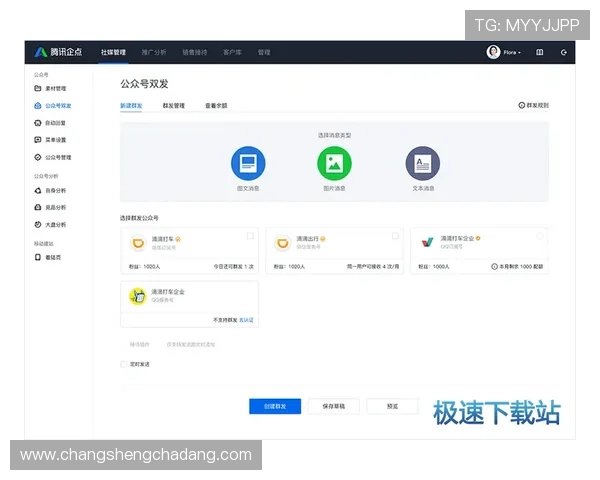Image resolution: width=600 pixels, height=480 pixels.
Task: Open 客户库 top menu
Action: [x=232, y=52]
